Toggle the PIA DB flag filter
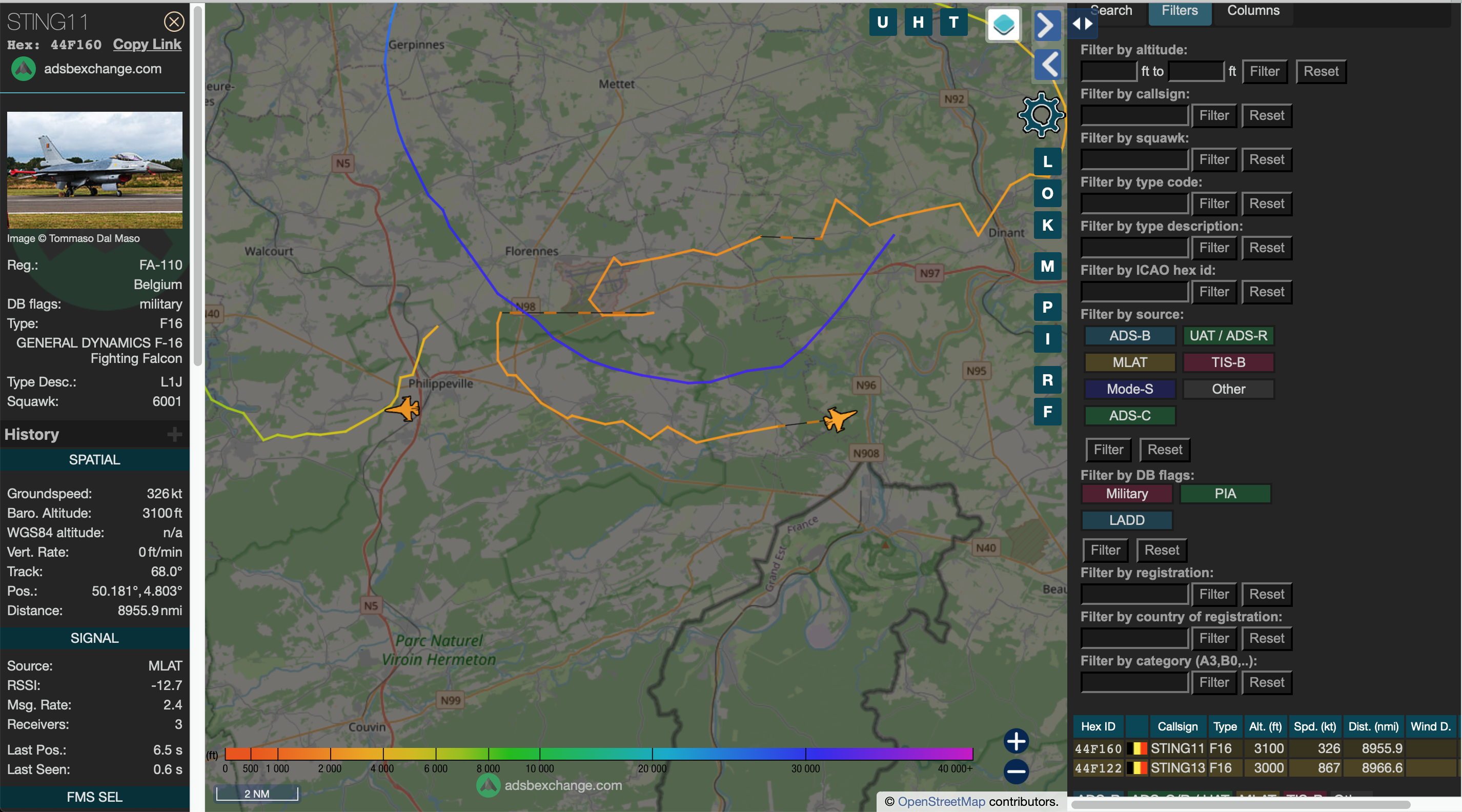1462x812 pixels. 1225,494
